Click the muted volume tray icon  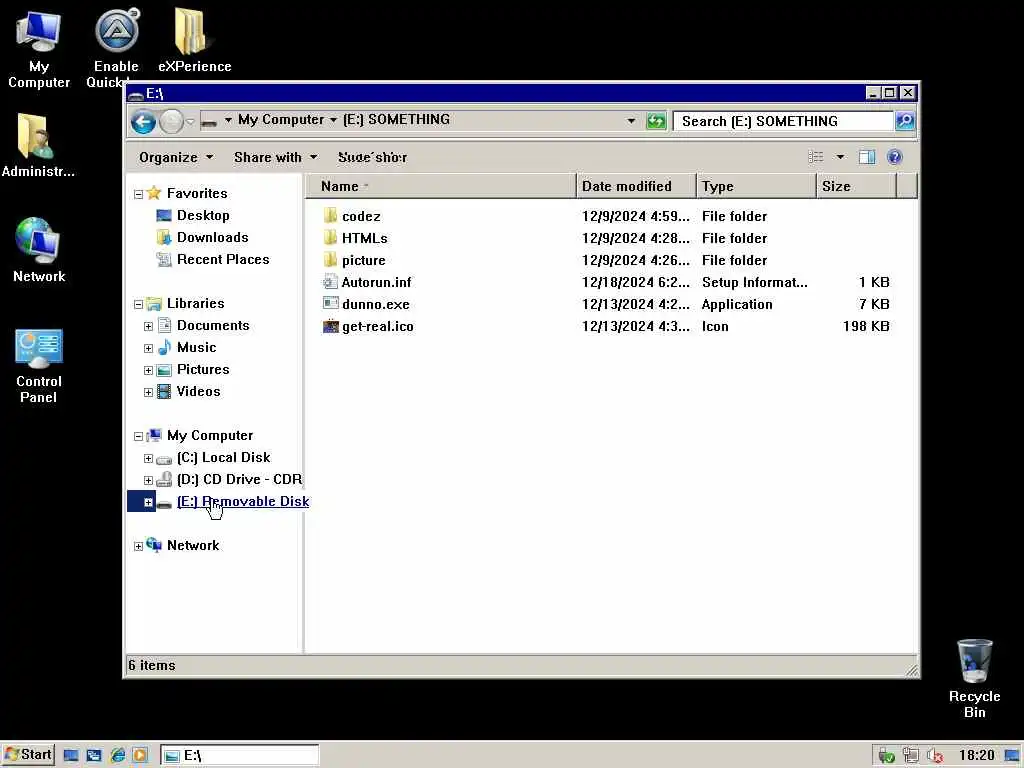pyautogui.click(x=935, y=756)
